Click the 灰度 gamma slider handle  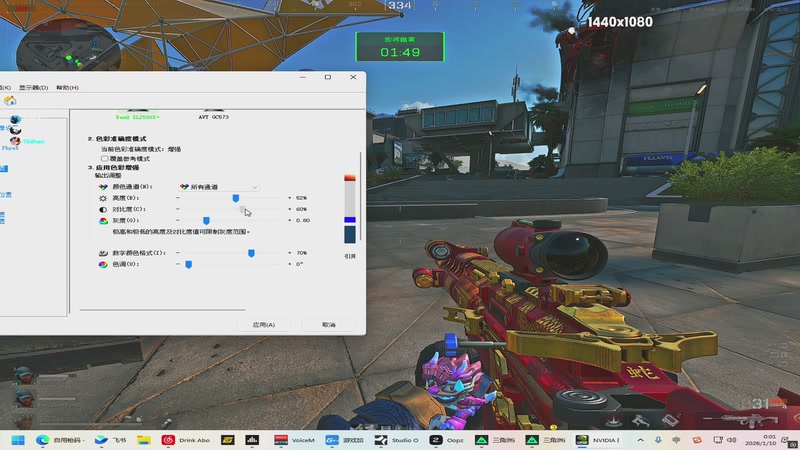[206, 220]
